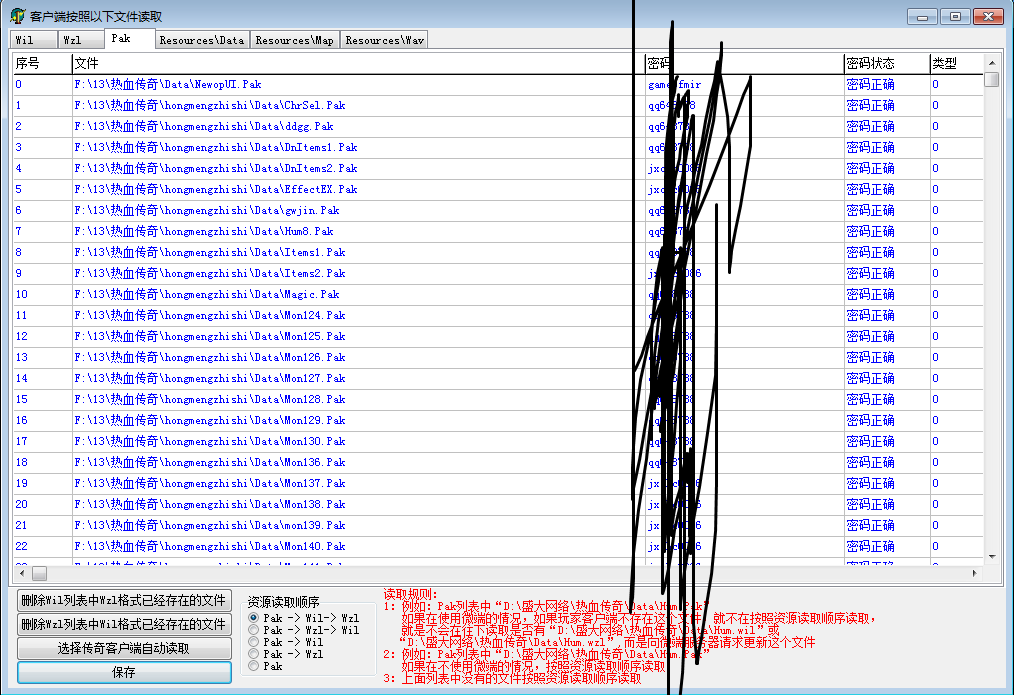The image size is (1014, 695).
Task: Click 删除Wzl列表中Wil格式已经存在的文件 button
Action: tap(124, 625)
